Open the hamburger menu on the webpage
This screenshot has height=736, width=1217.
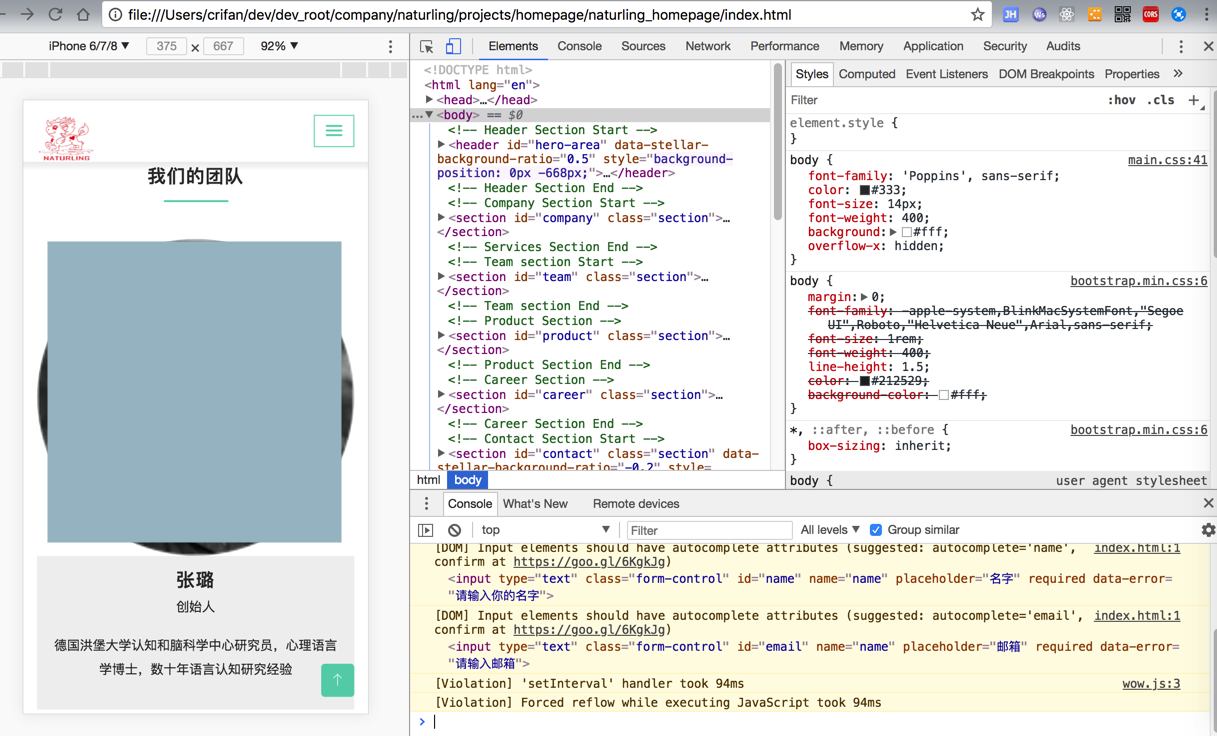pyautogui.click(x=334, y=131)
